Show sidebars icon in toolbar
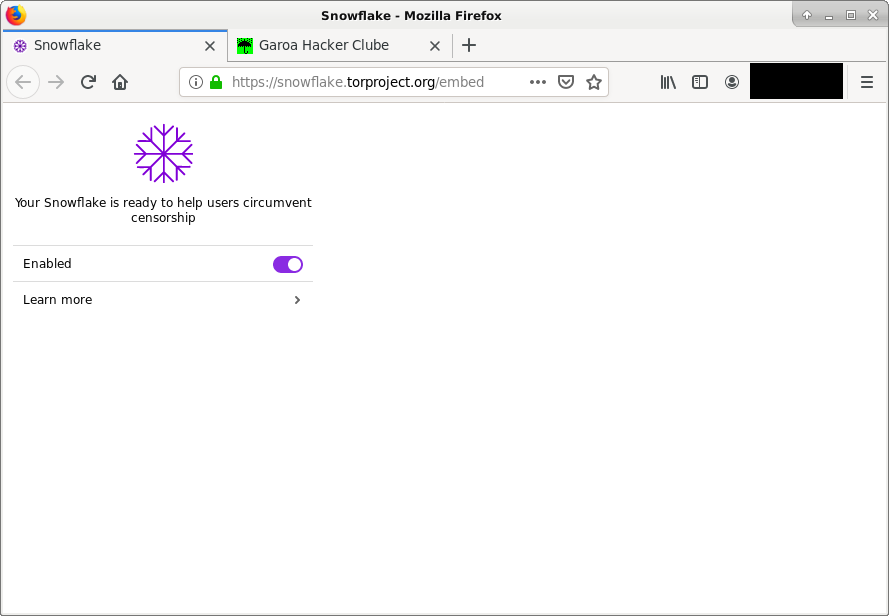Viewport: 889px width, 616px height. [x=700, y=82]
